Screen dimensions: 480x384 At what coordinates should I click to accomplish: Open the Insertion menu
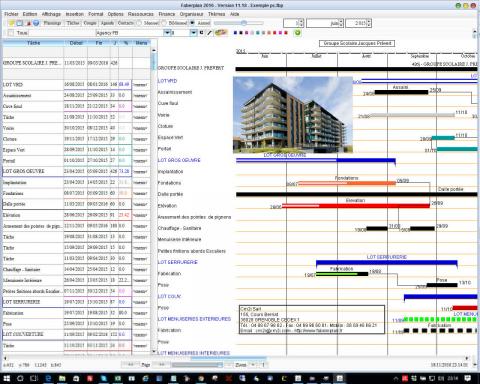coord(75,14)
